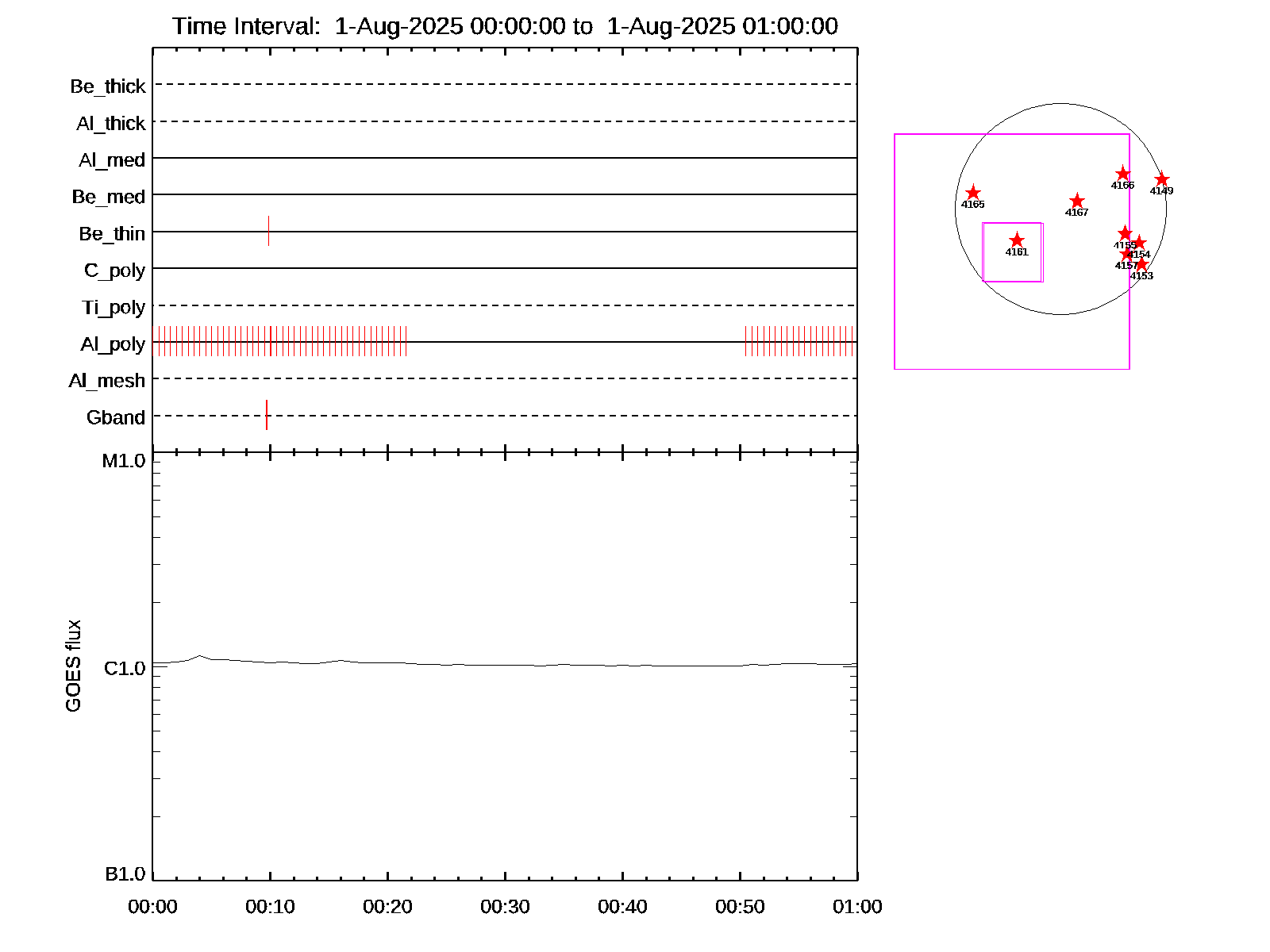Click the M1.0 GOES flux axis label

(x=124, y=461)
